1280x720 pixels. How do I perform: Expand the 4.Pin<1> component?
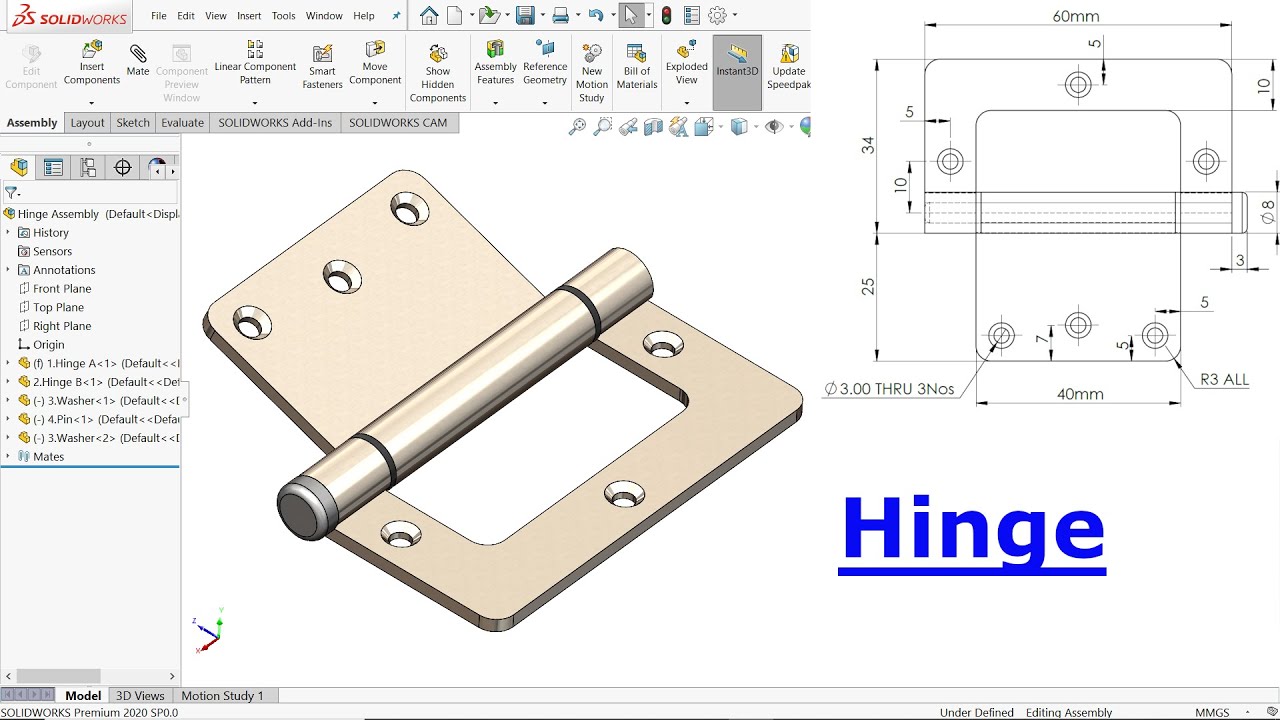8,419
